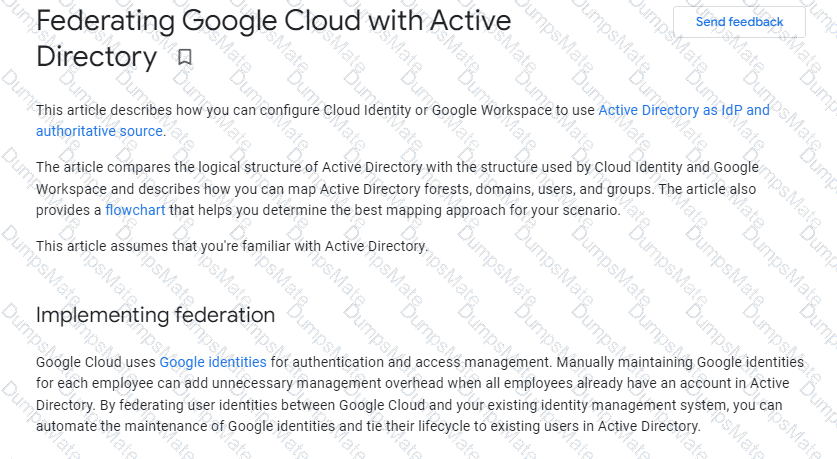
Task: Click the Federating Google Cloud with Active Directory title
Action: coord(273,38)
